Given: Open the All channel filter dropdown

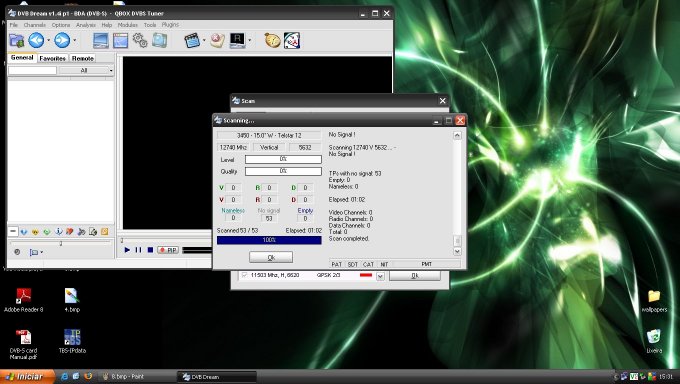Looking at the screenshot, I should 86,70.
